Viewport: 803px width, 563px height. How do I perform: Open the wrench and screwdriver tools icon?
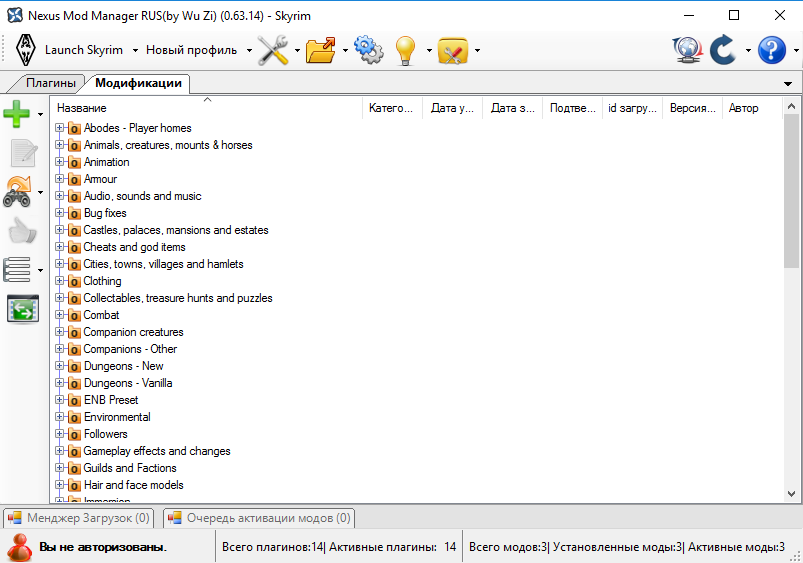[273, 50]
